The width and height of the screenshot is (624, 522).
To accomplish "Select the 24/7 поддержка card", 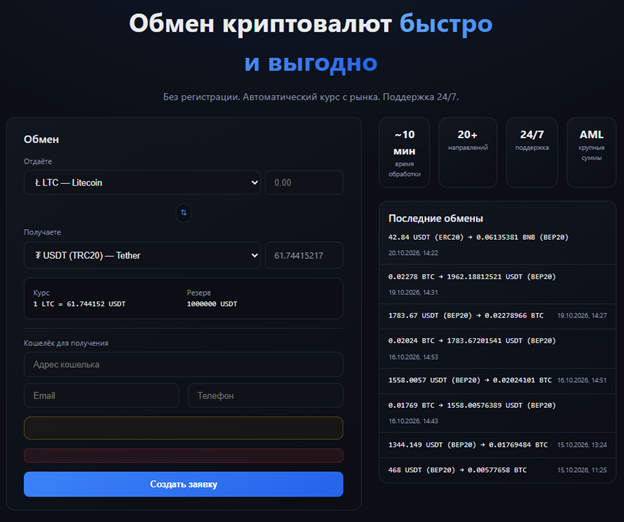I will click(532, 152).
